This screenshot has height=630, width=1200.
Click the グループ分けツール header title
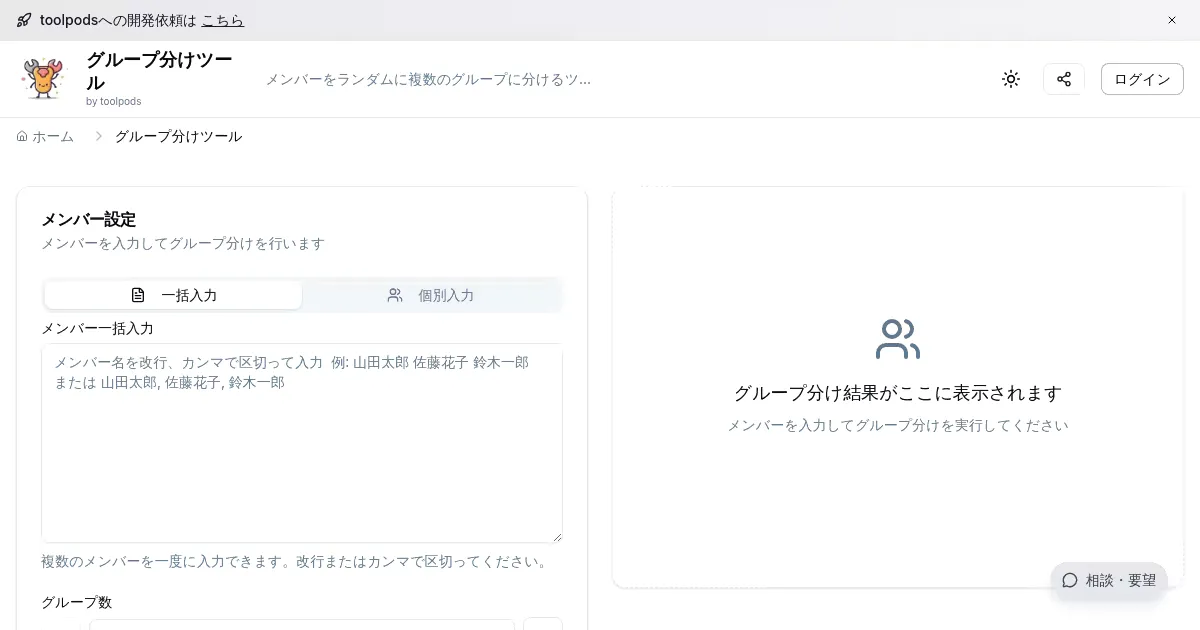(x=159, y=71)
